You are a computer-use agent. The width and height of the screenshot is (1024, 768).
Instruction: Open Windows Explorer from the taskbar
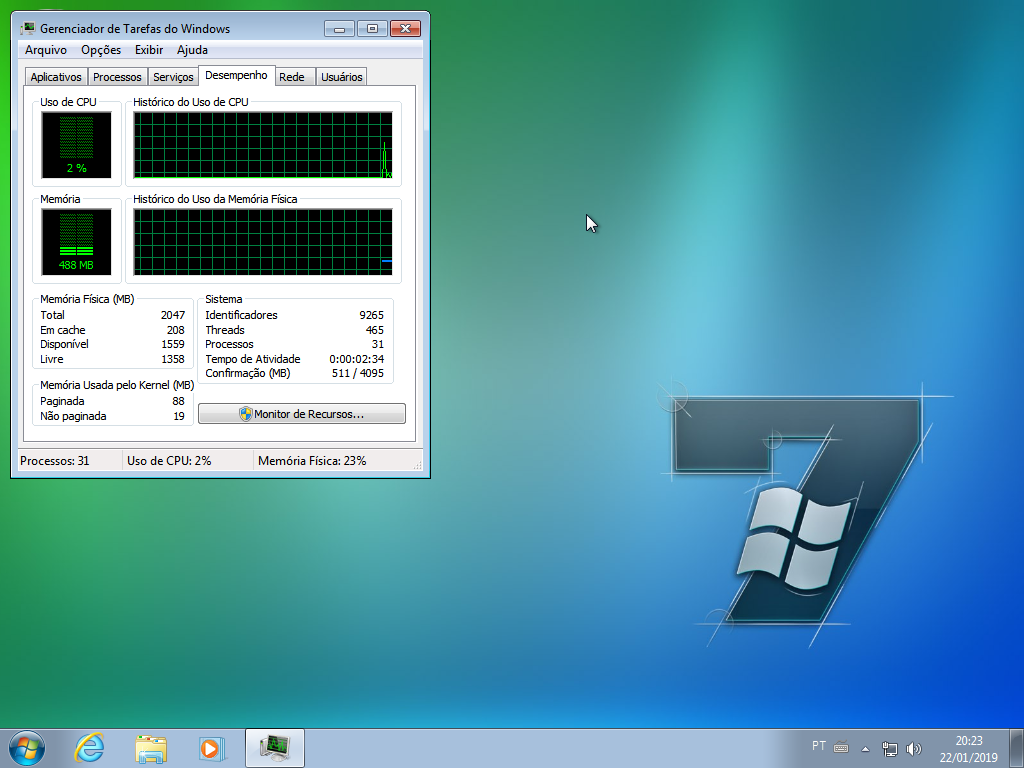tap(150, 747)
